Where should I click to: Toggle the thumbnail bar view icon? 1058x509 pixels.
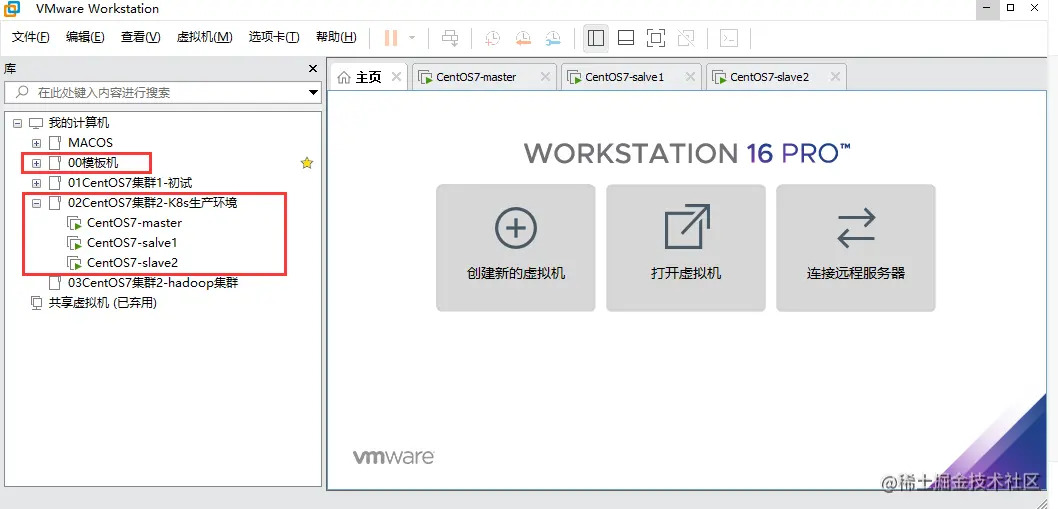click(625, 38)
